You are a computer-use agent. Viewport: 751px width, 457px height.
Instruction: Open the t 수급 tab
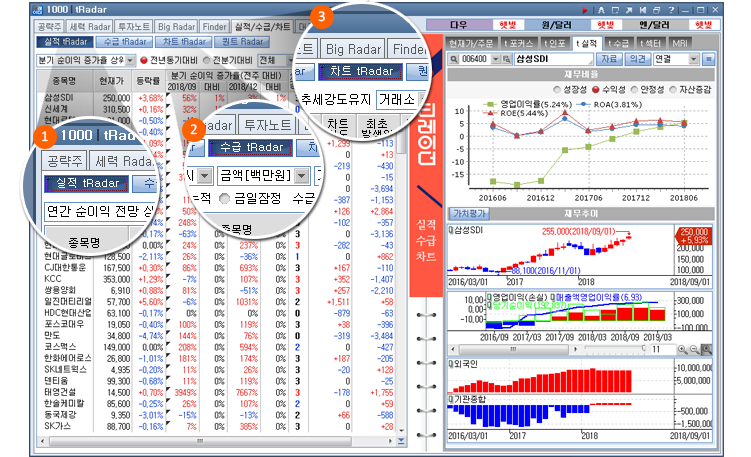click(618, 44)
